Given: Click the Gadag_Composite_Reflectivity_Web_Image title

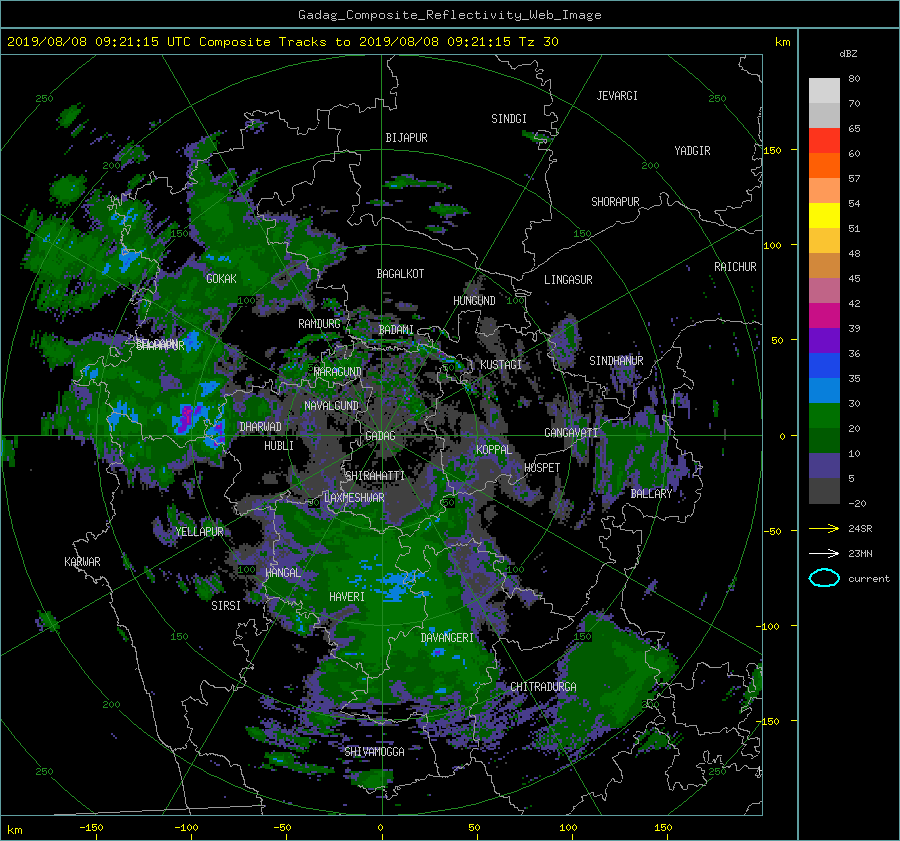Looking at the screenshot, I should [x=449, y=15].
